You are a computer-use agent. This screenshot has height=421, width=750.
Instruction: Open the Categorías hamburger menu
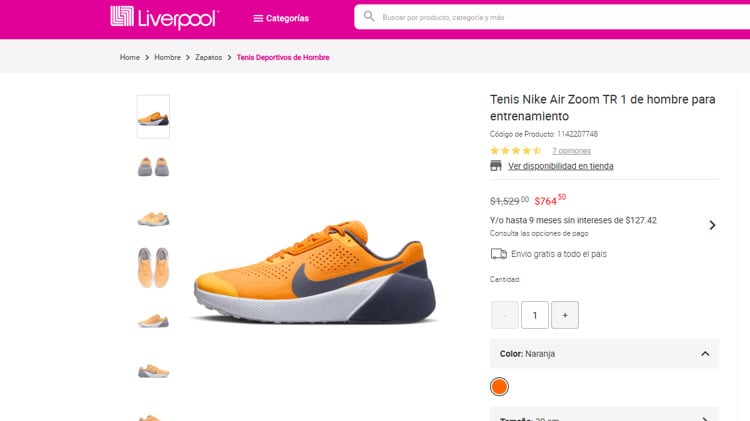pyautogui.click(x=281, y=18)
